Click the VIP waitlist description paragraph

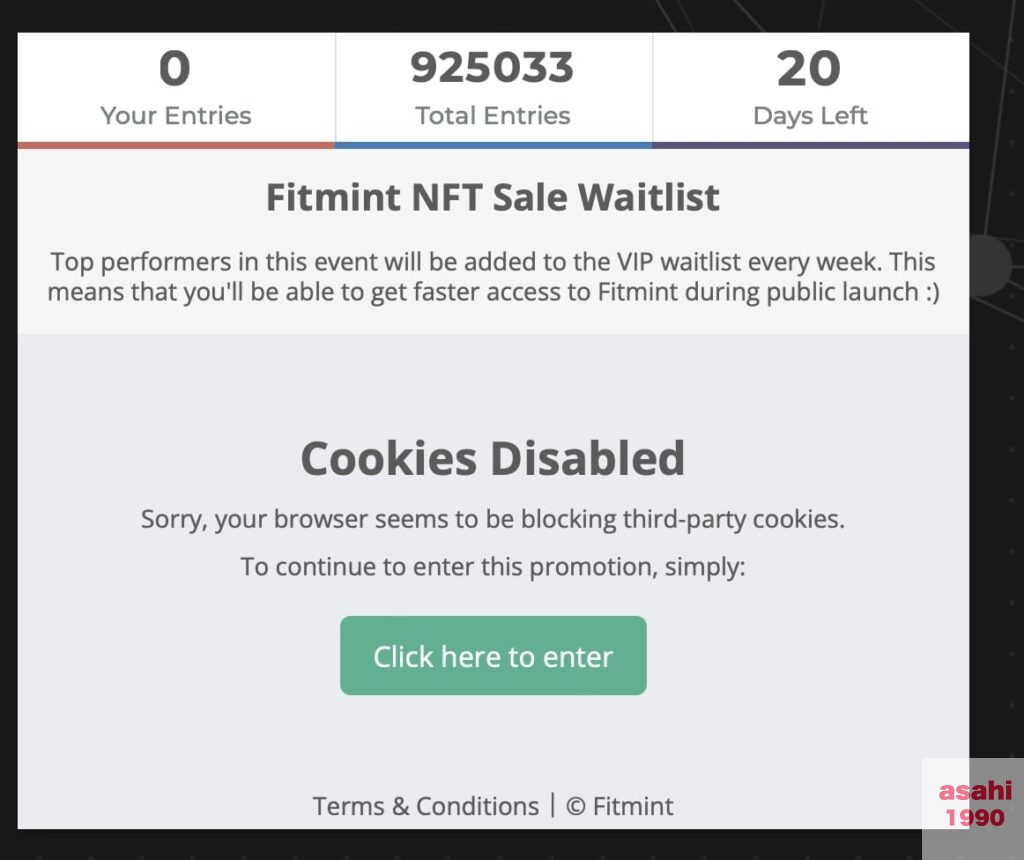(x=493, y=277)
